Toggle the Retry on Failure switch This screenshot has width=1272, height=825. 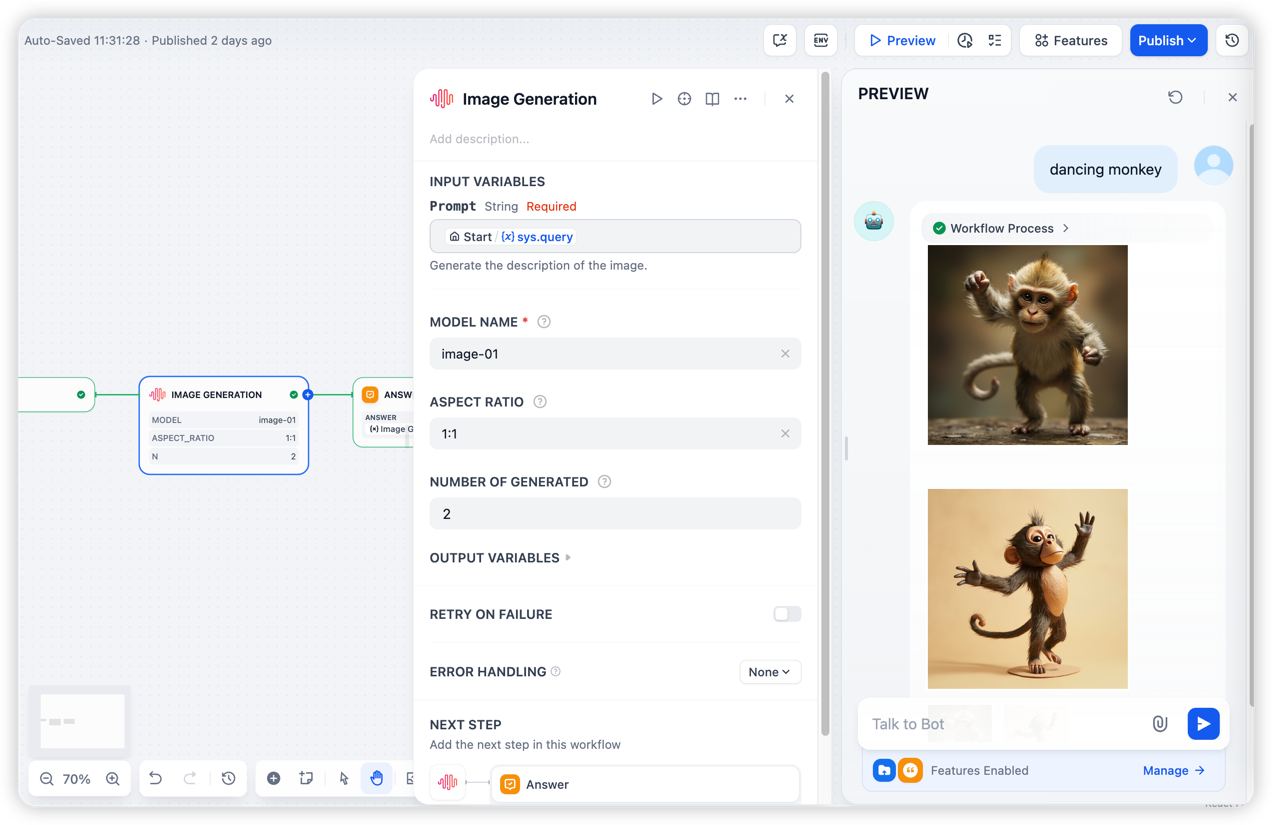point(787,614)
